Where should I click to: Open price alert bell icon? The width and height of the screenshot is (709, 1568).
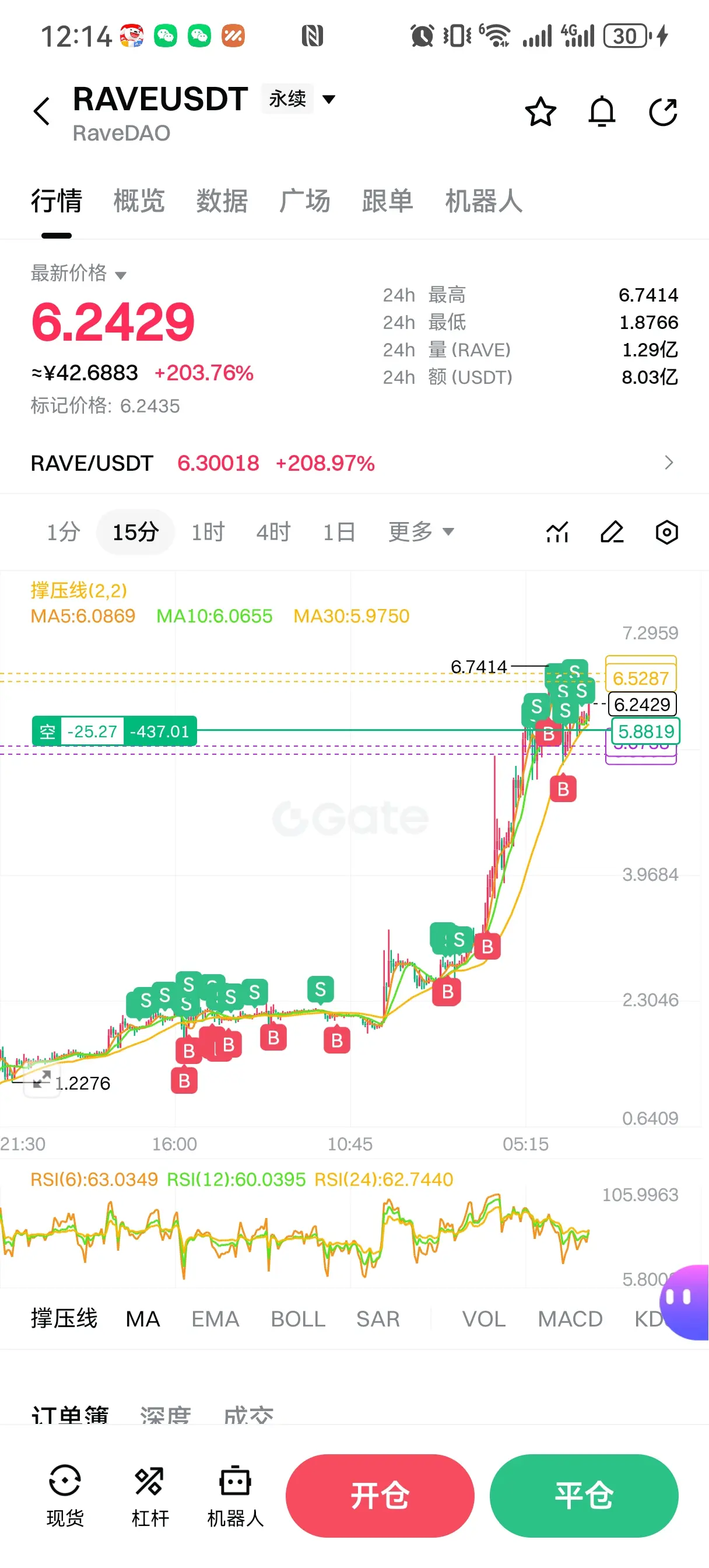coord(602,111)
